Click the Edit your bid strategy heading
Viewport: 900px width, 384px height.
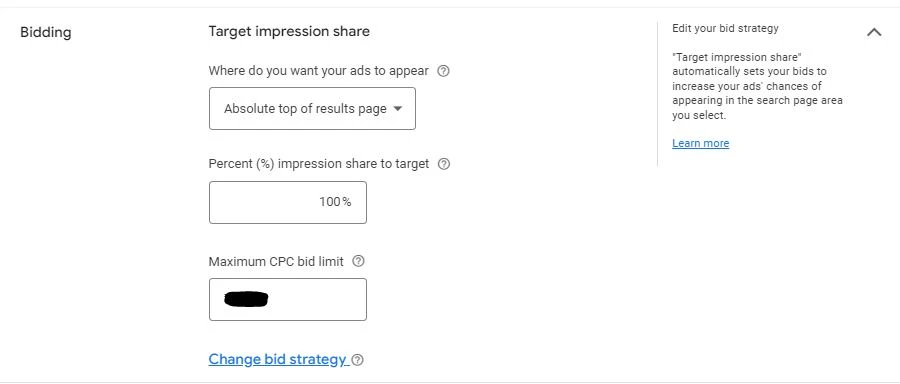click(725, 28)
